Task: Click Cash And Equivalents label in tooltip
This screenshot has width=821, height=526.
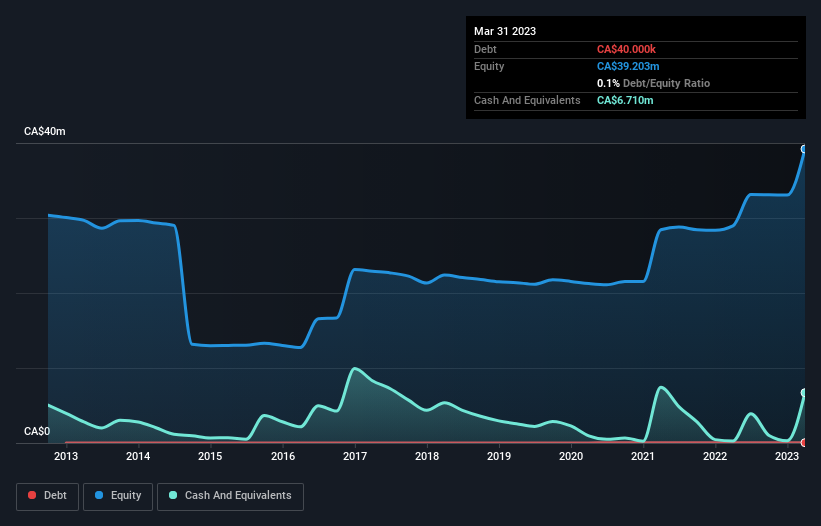Action: coord(527,100)
